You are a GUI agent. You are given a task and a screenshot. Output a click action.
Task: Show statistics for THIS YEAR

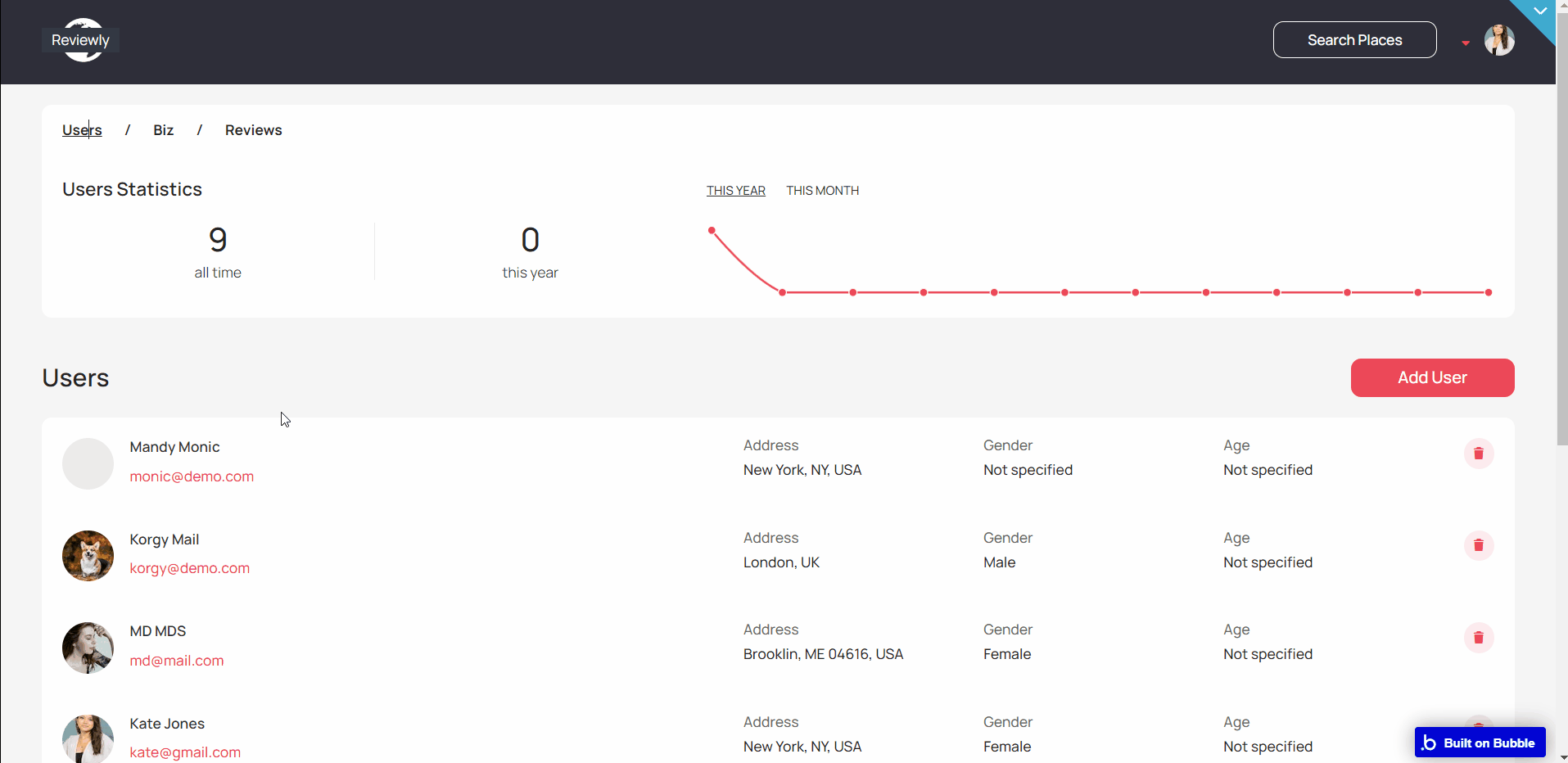736,191
